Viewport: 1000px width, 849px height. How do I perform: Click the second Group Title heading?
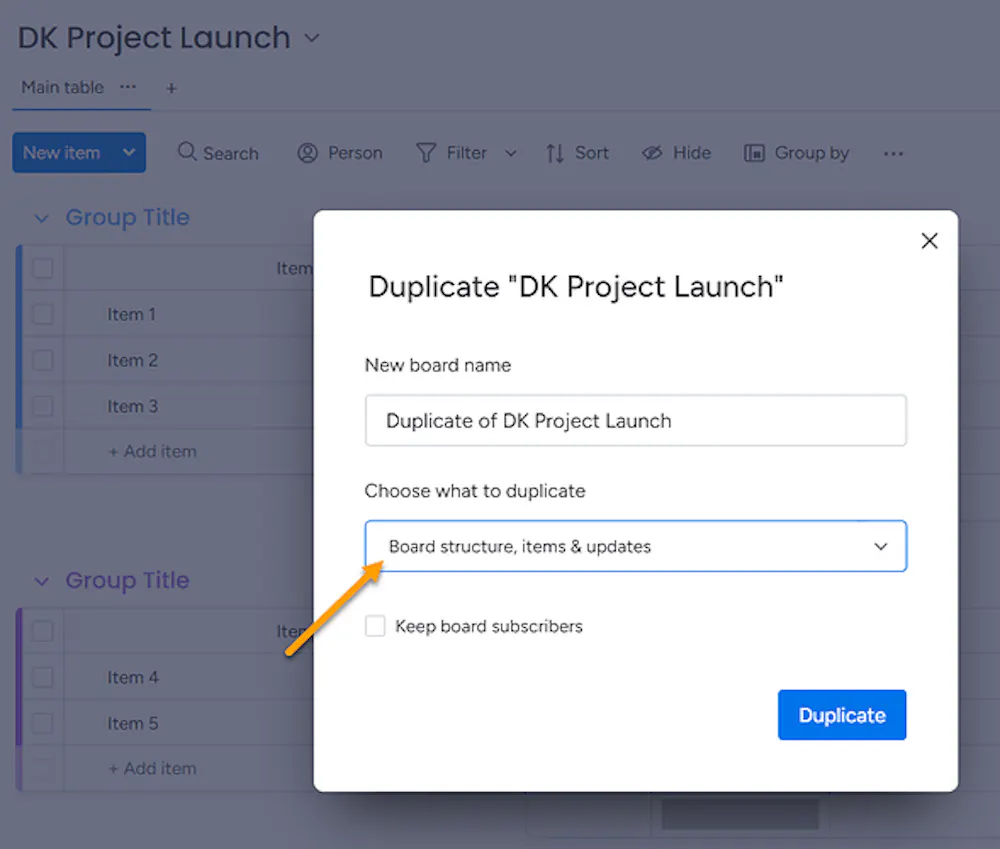128,580
